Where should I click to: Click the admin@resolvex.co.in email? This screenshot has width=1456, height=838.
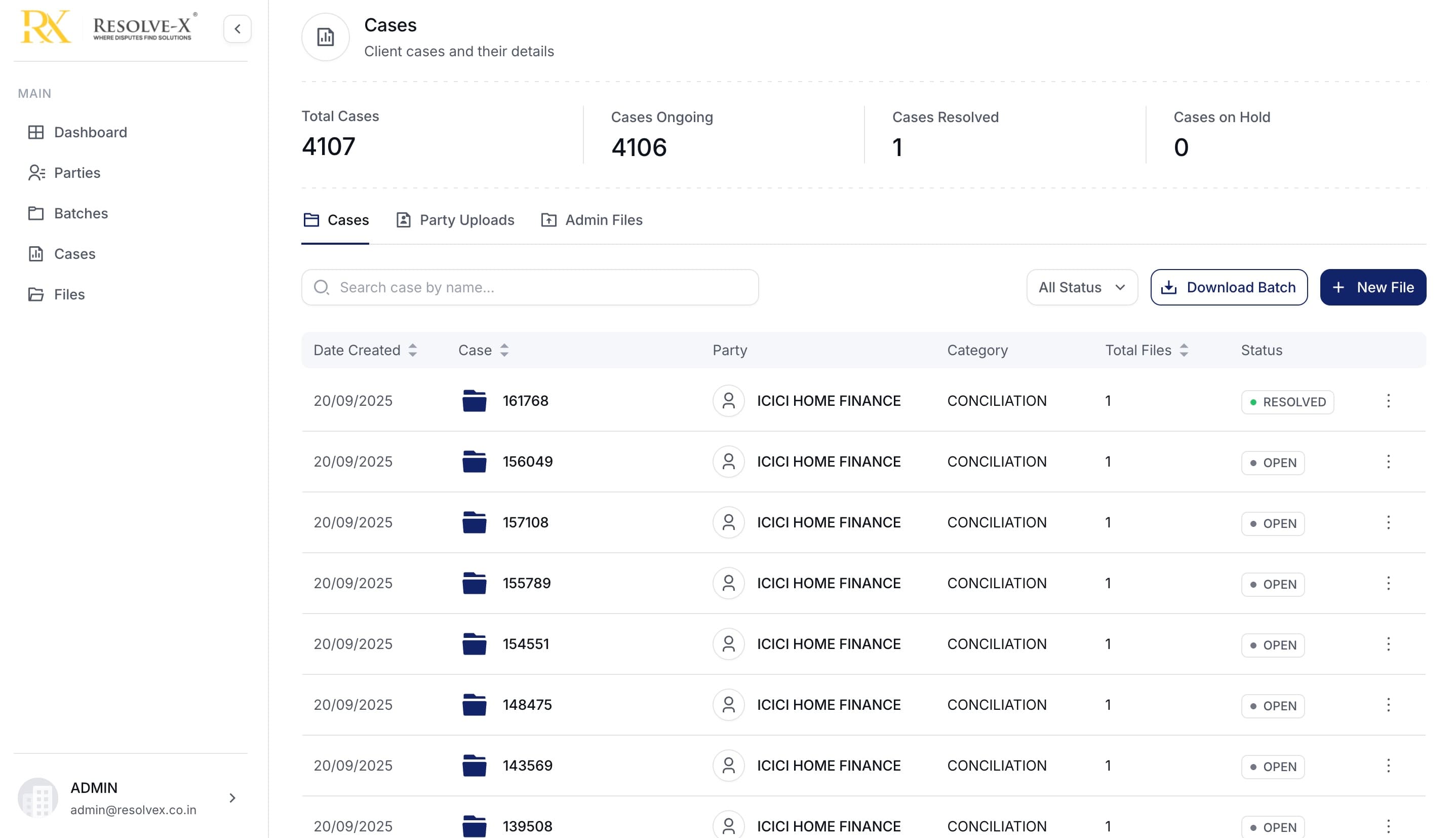click(x=134, y=810)
